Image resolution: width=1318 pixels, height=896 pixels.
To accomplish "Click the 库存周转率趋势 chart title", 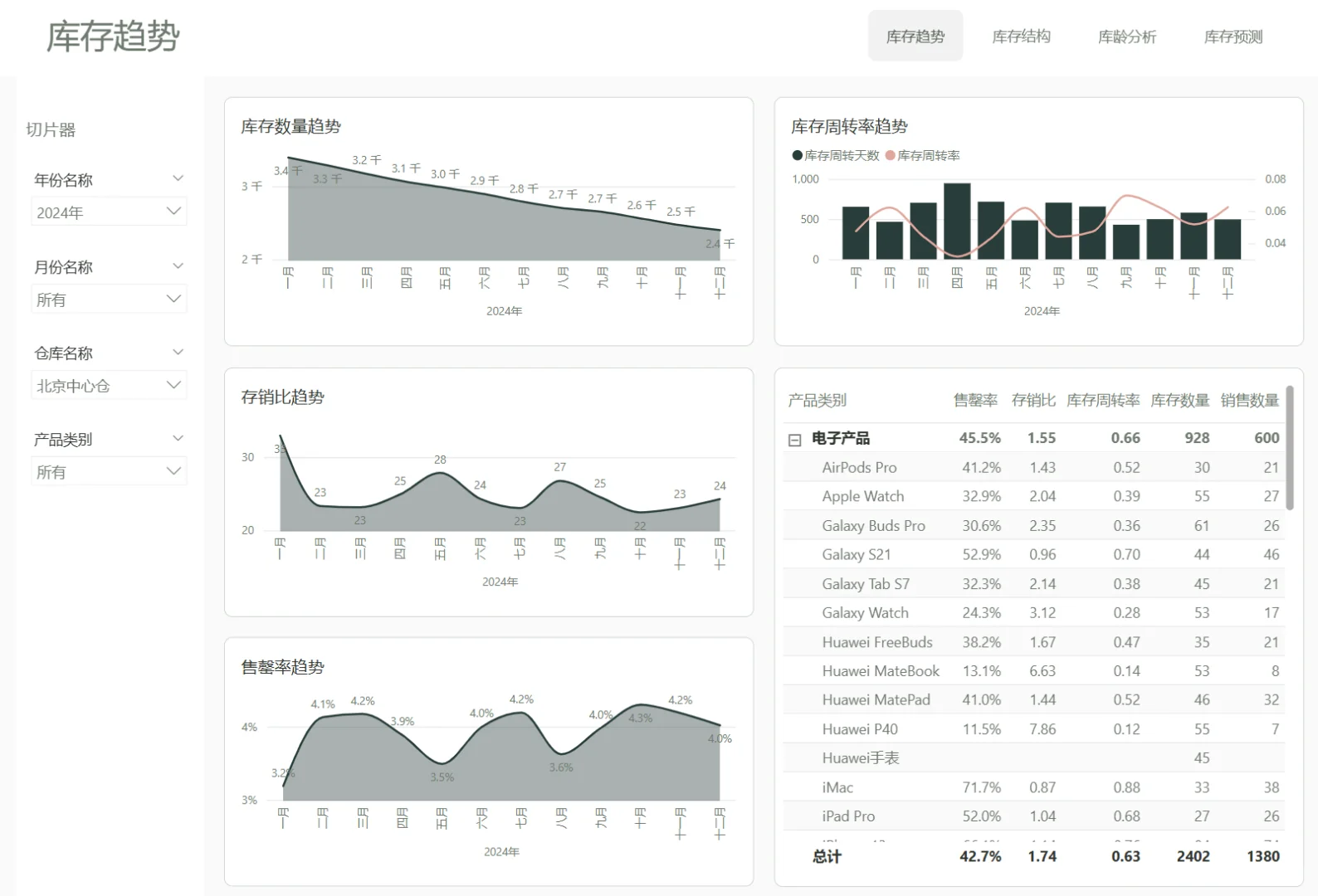I will [x=849, y=126].
